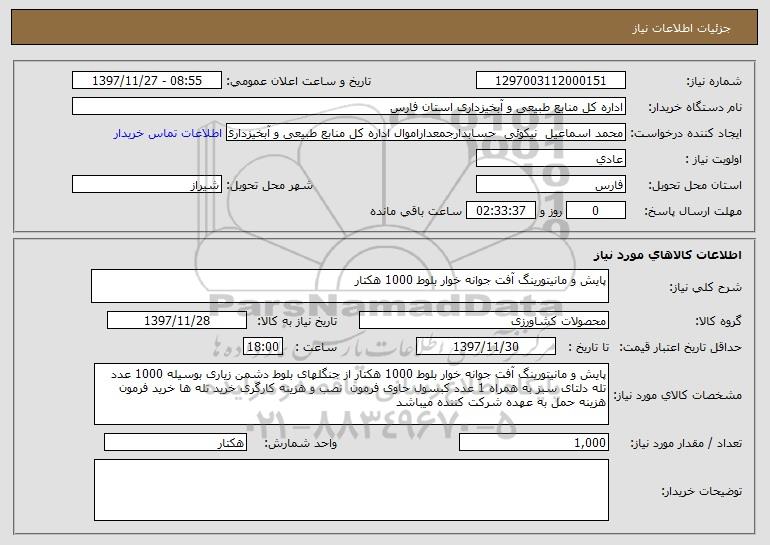The image size is (770, 545).
Task: Select the label اولویت نیاز
Action: click(714, 159)
